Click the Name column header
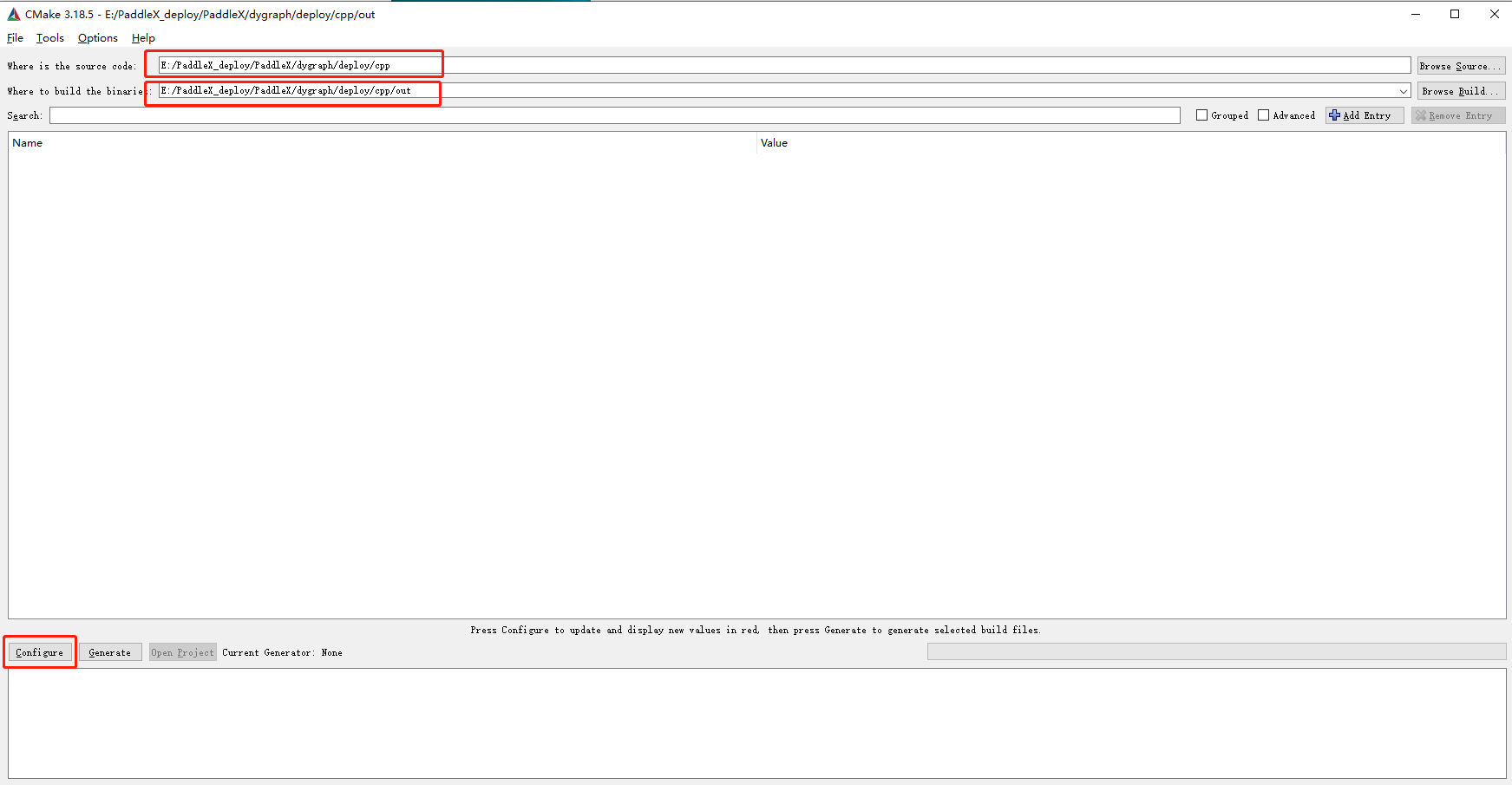 [x=28, y=143]
